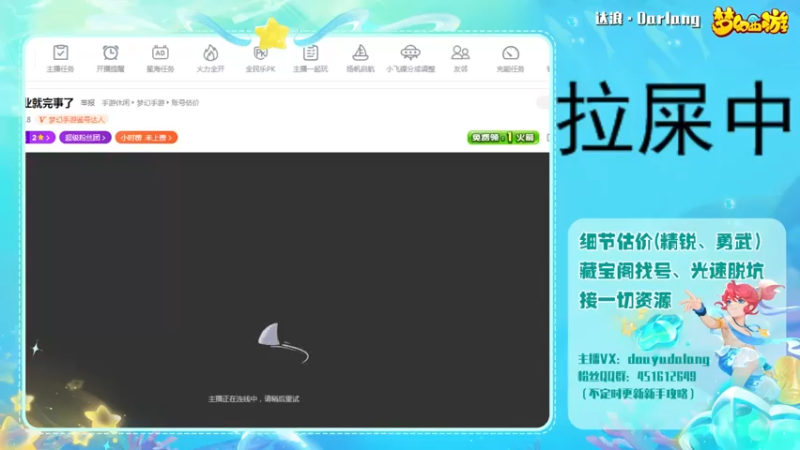Click the large 拉屎中 overlay text
This screenshot has width=800, height=450.
[674, 118]
